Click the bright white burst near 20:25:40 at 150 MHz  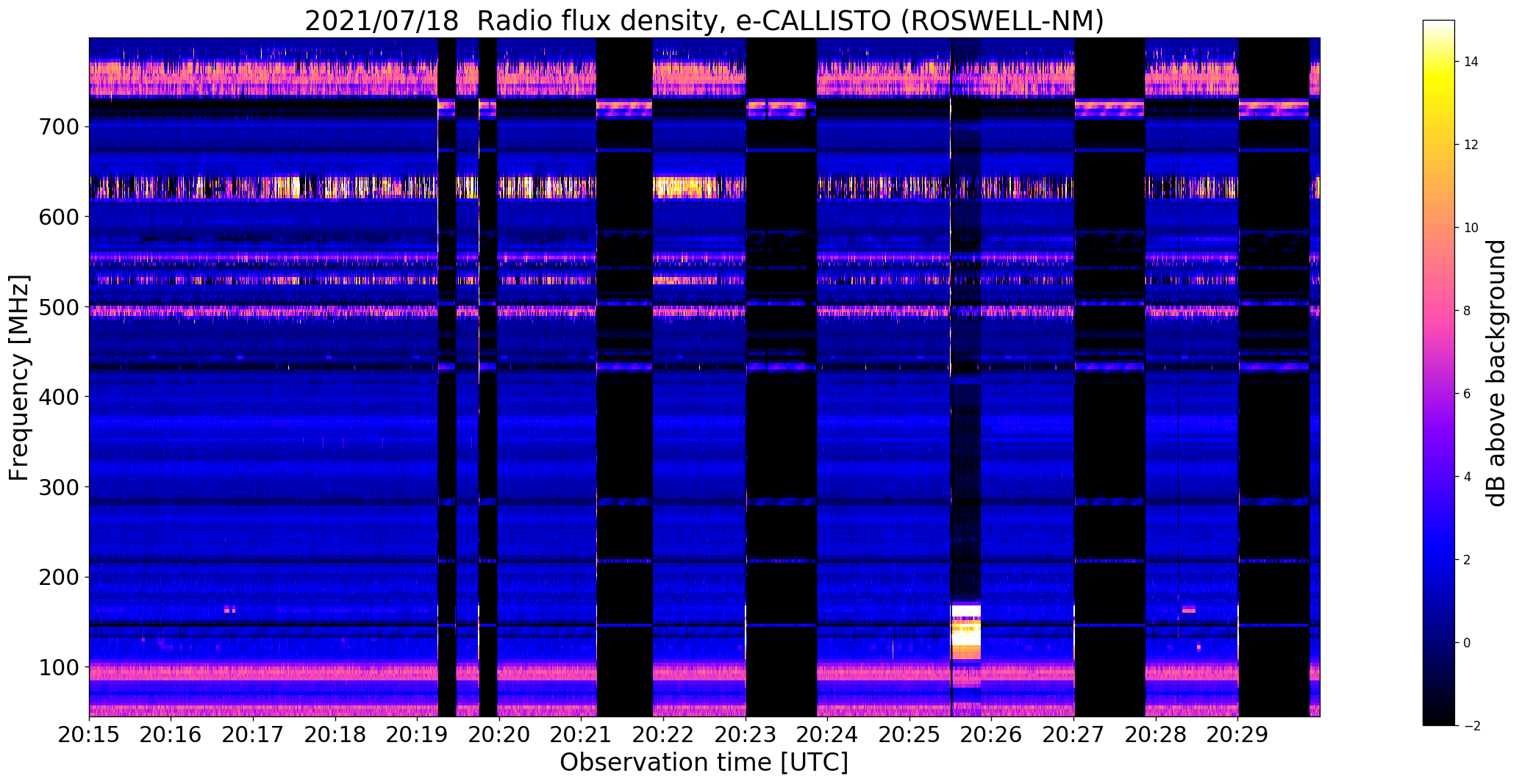(966, 625)
